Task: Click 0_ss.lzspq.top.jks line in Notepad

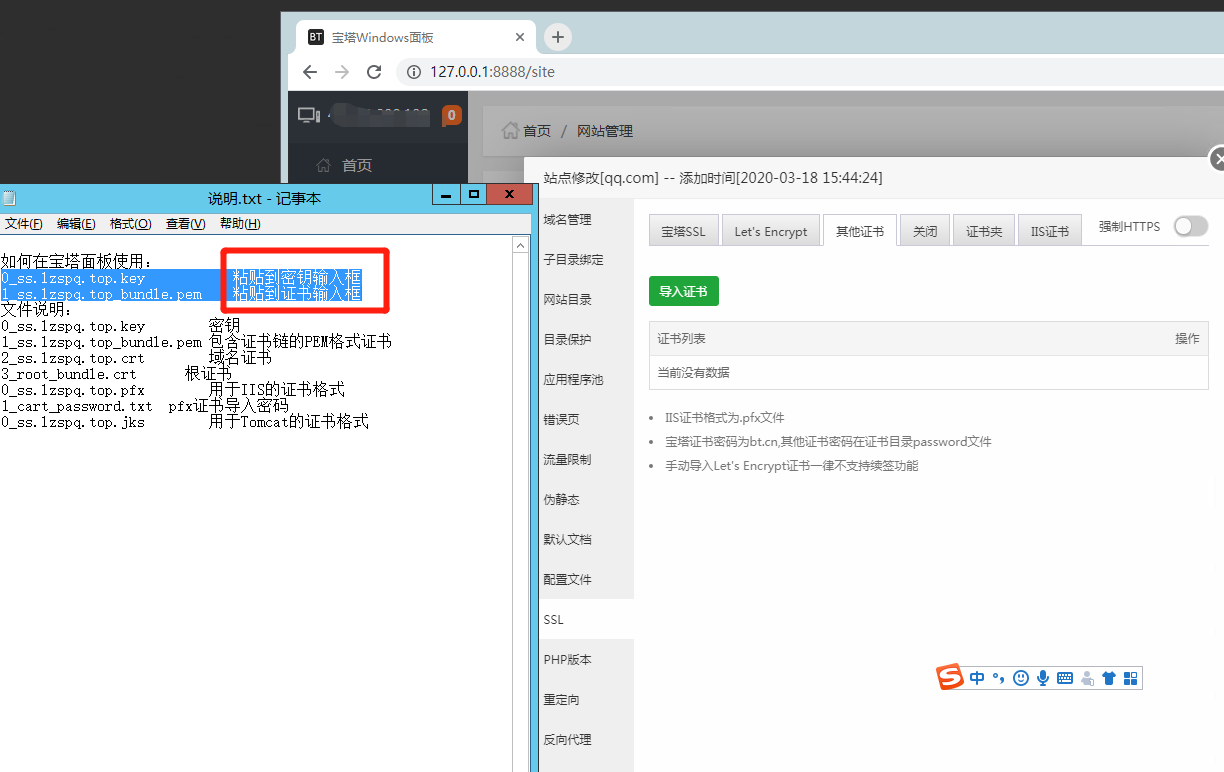Action: pos(185,422)
